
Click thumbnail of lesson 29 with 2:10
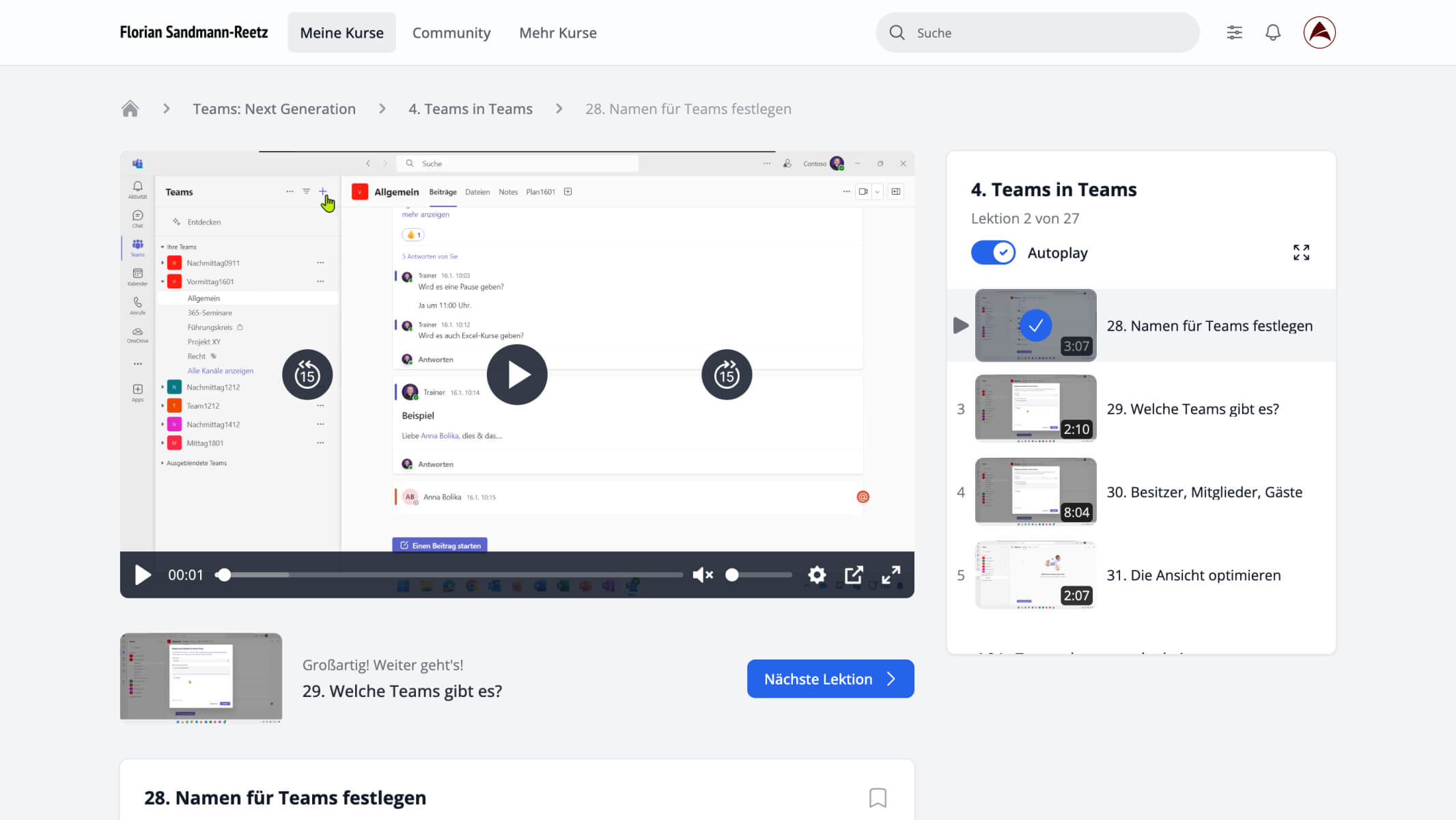pyautogui.click(x=1035, y=409)
